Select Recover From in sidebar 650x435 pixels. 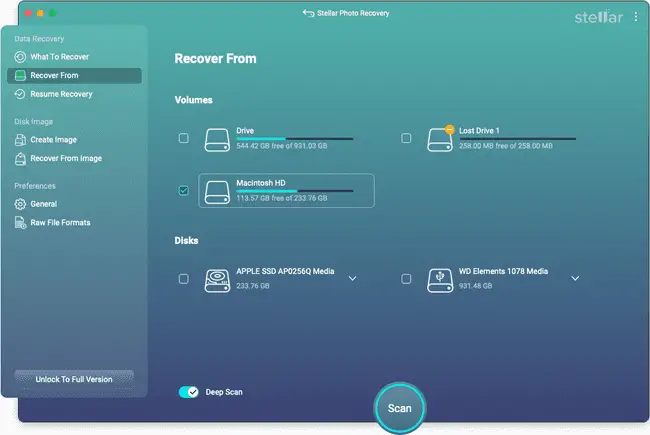(74, 75)
